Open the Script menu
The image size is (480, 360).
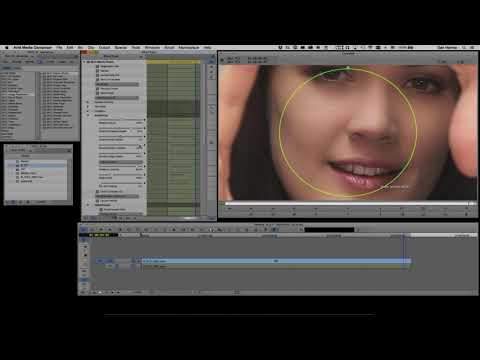(169, 48)
